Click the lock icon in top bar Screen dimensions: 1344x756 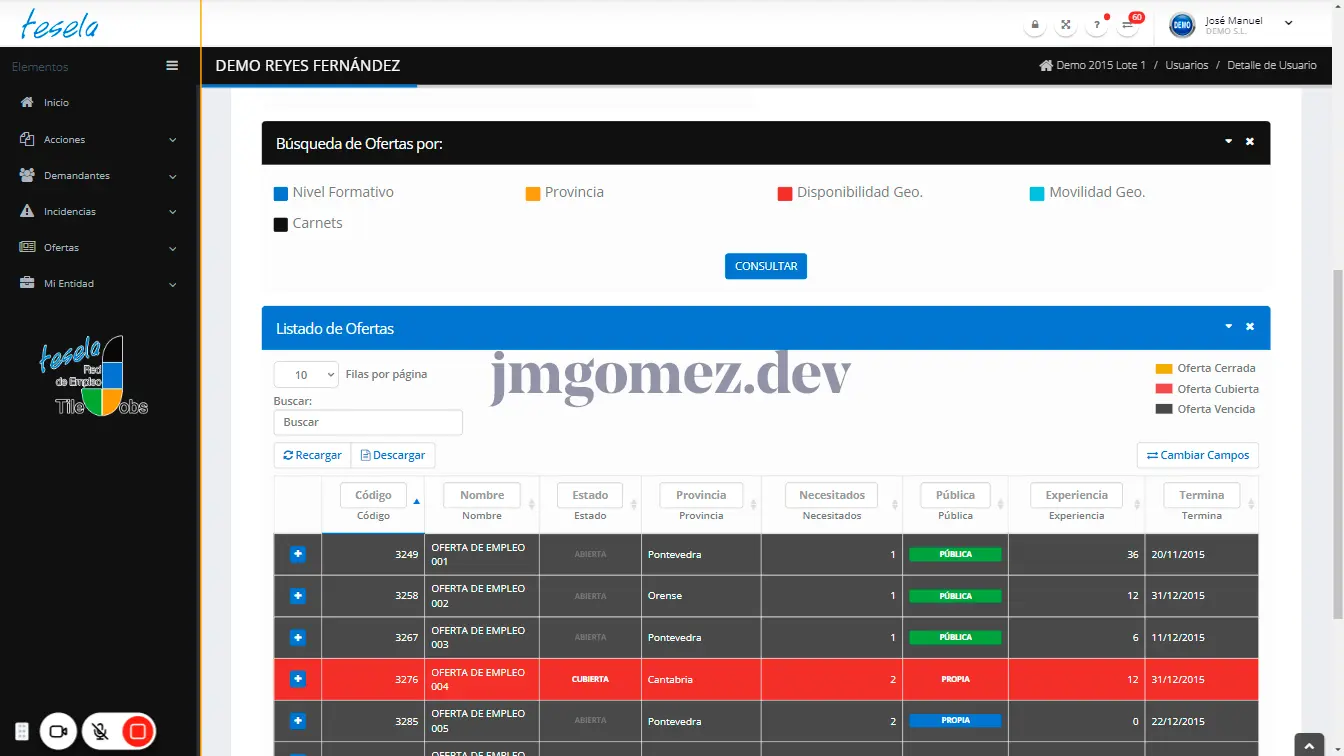(x=1035, y=25)
